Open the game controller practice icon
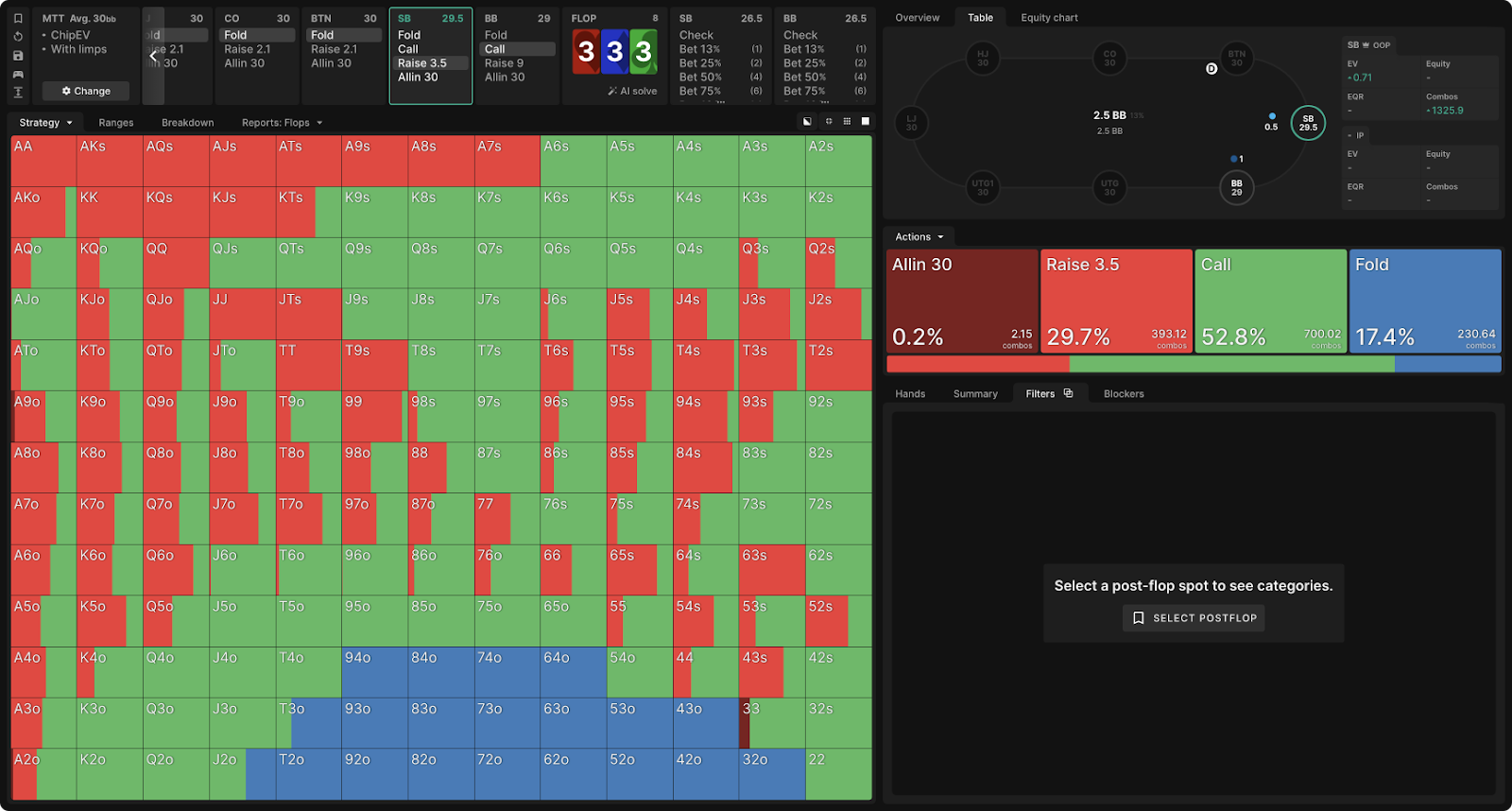 (x=18, y=74)
